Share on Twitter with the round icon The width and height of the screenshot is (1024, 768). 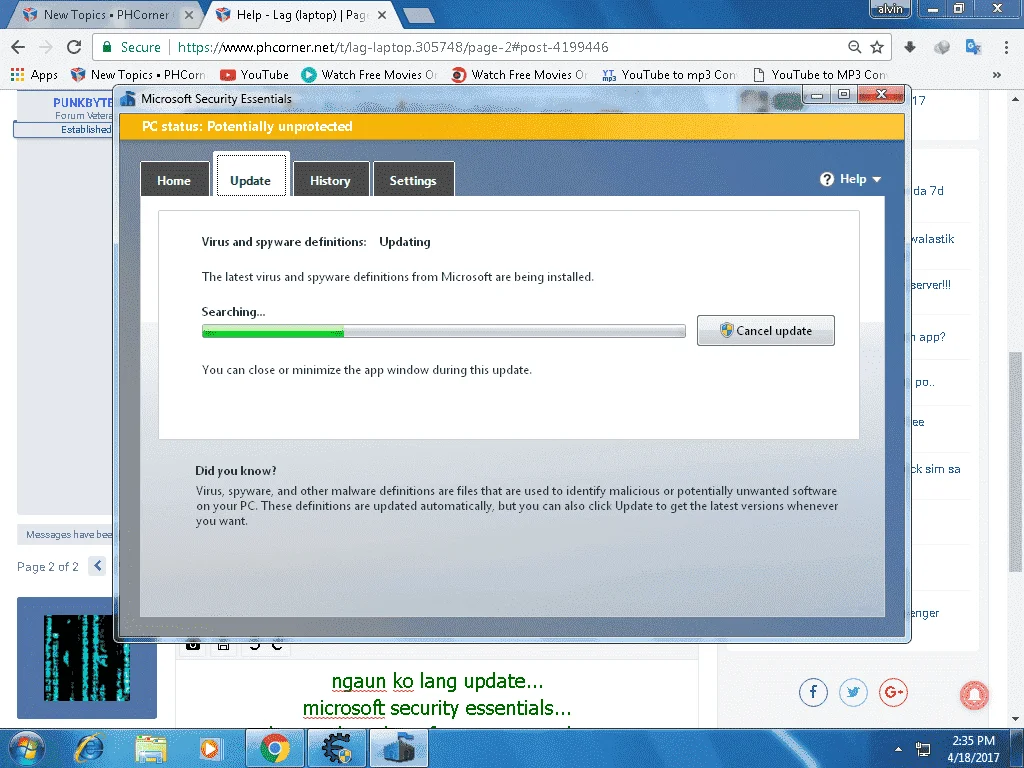pos(853,692)
